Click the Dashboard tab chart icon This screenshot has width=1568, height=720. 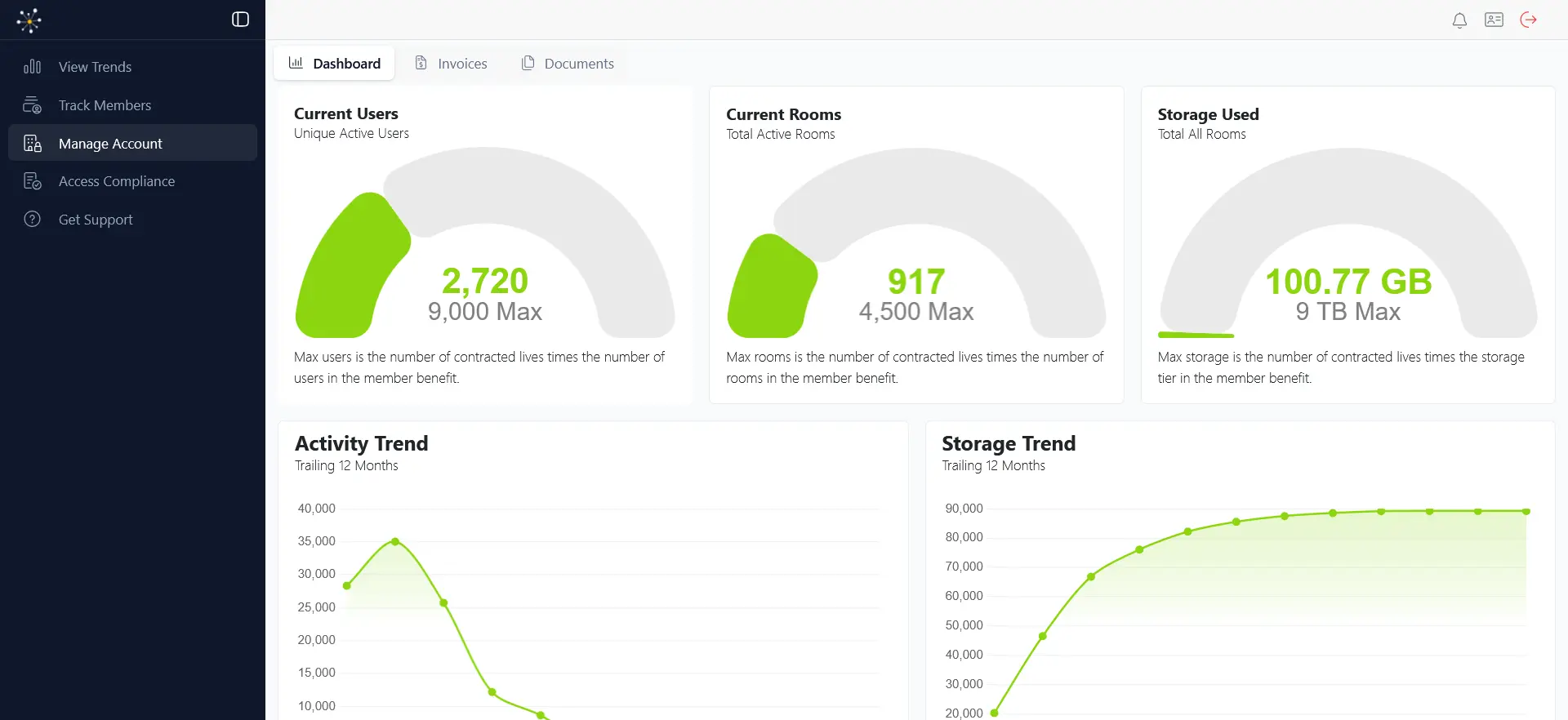click(296, 63)
